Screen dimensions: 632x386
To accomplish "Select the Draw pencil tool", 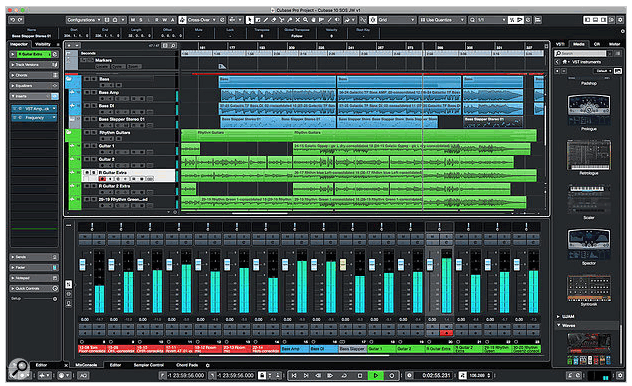I will (x=266, y=19).
